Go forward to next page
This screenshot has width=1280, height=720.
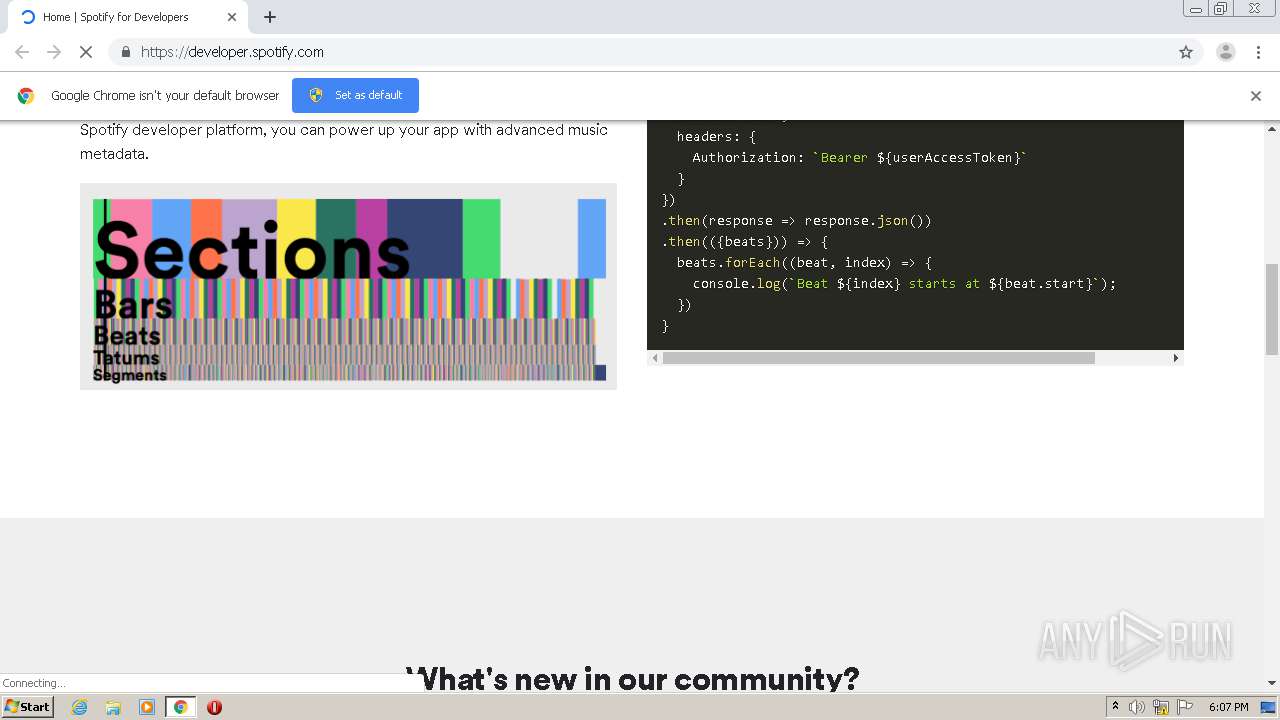(54, 52)
